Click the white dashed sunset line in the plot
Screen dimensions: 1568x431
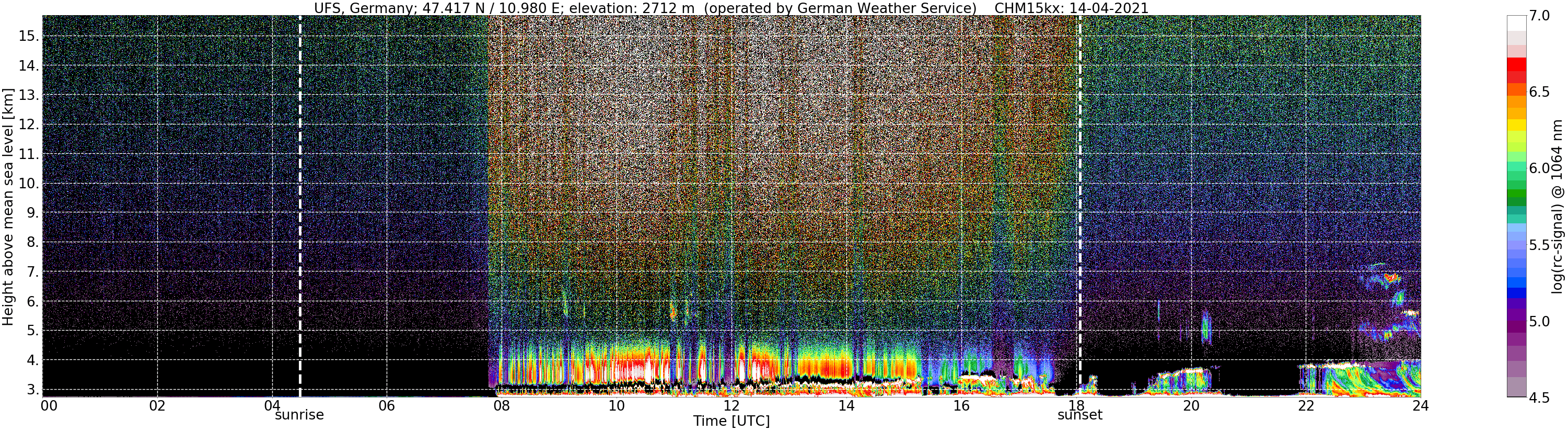click(1080, 206)
